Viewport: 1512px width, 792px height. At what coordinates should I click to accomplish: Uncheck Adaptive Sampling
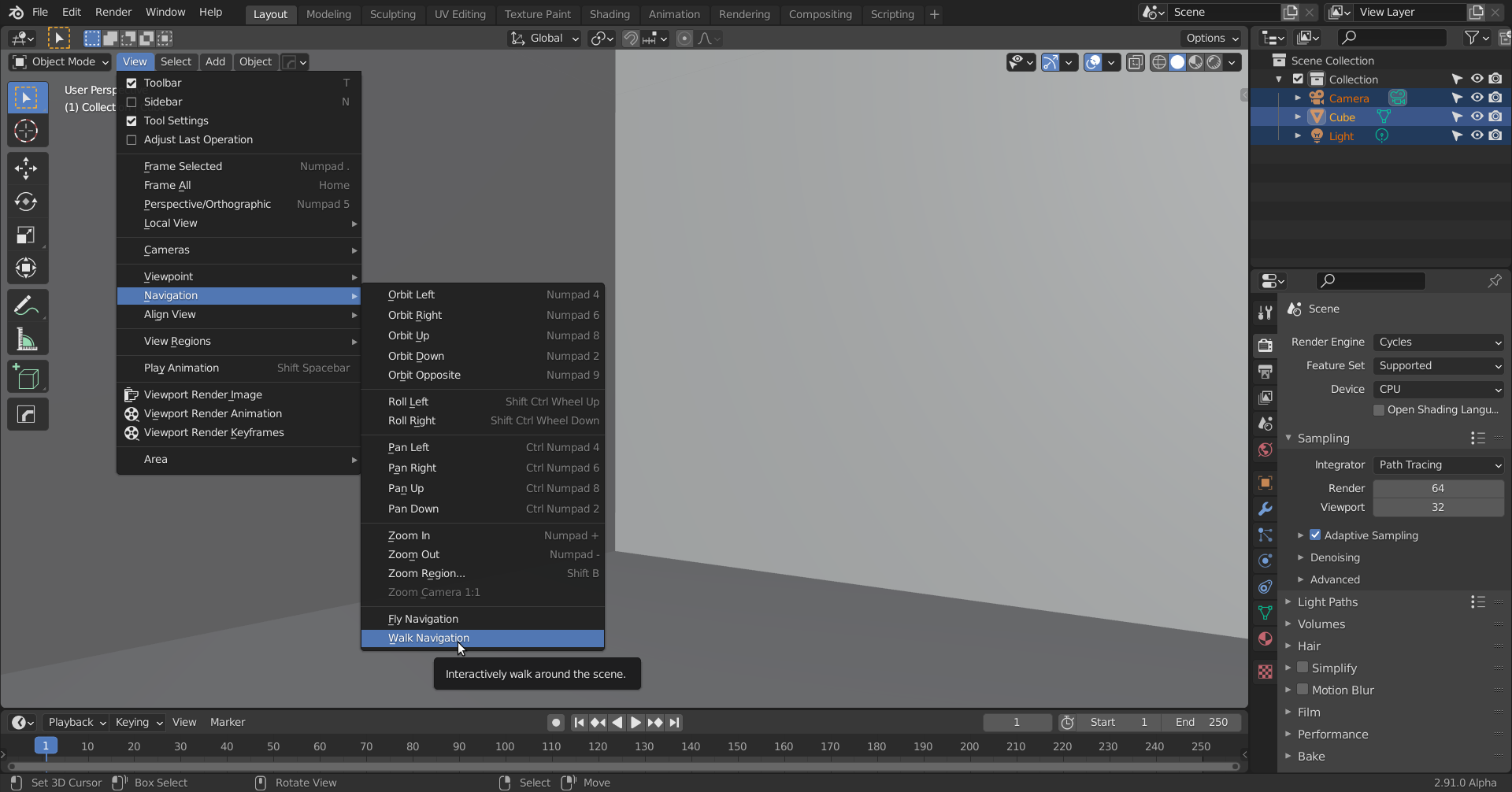[x=1315, y=535]
